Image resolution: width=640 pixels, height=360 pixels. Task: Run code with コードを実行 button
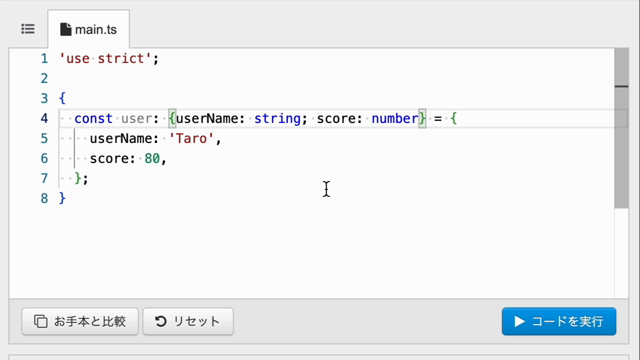[559, 322]
